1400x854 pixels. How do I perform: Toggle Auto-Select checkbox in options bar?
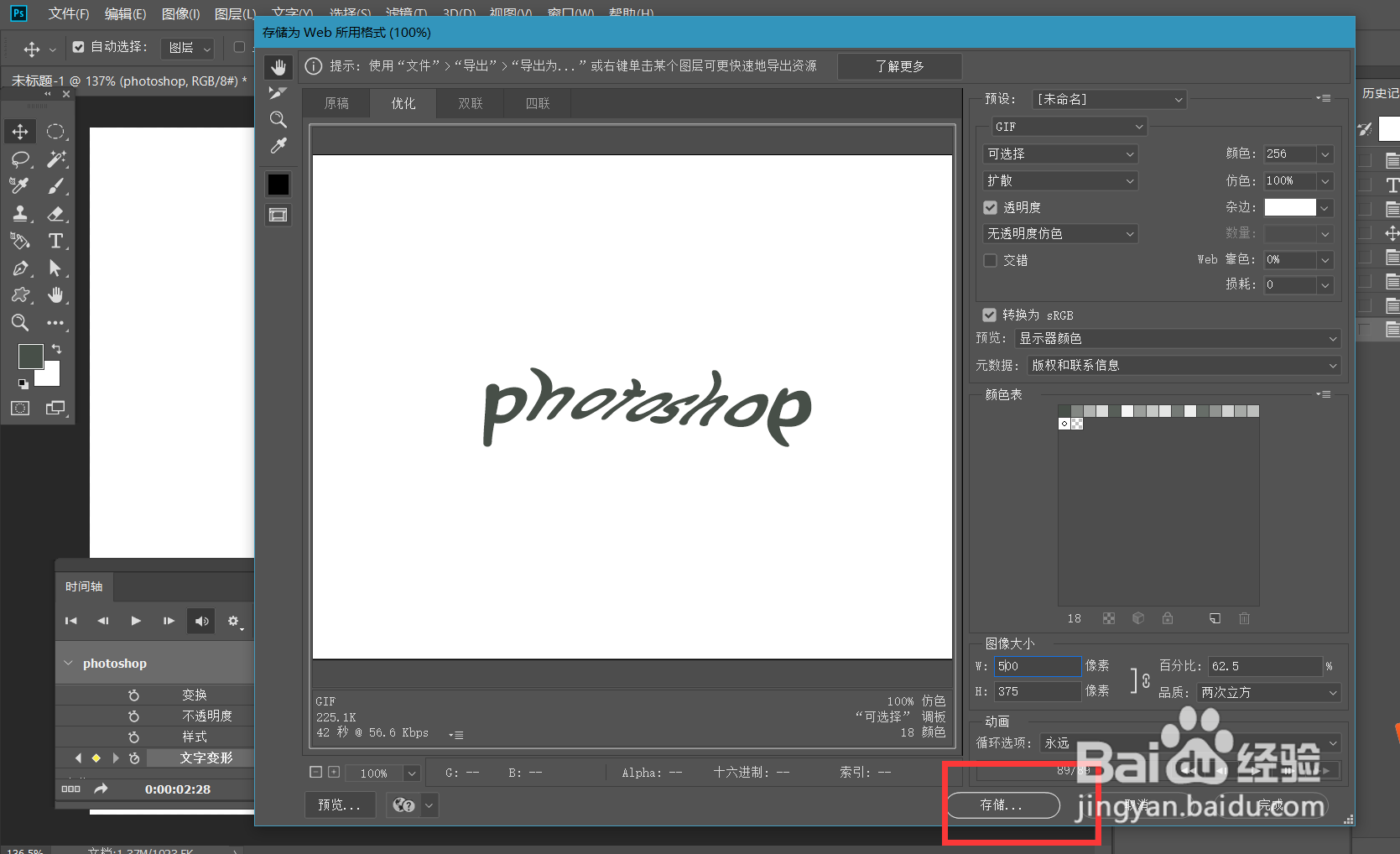coord(79,47)
